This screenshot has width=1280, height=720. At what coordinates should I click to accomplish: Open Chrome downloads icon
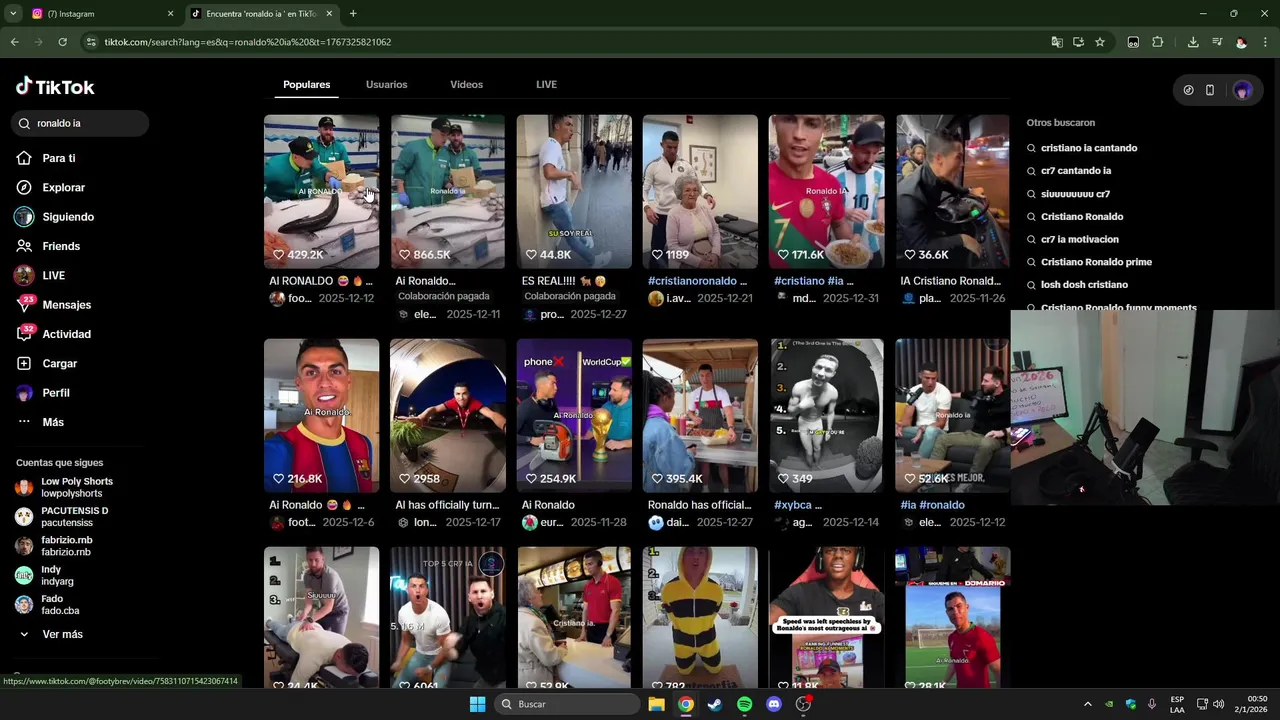tap(1193, 42)
